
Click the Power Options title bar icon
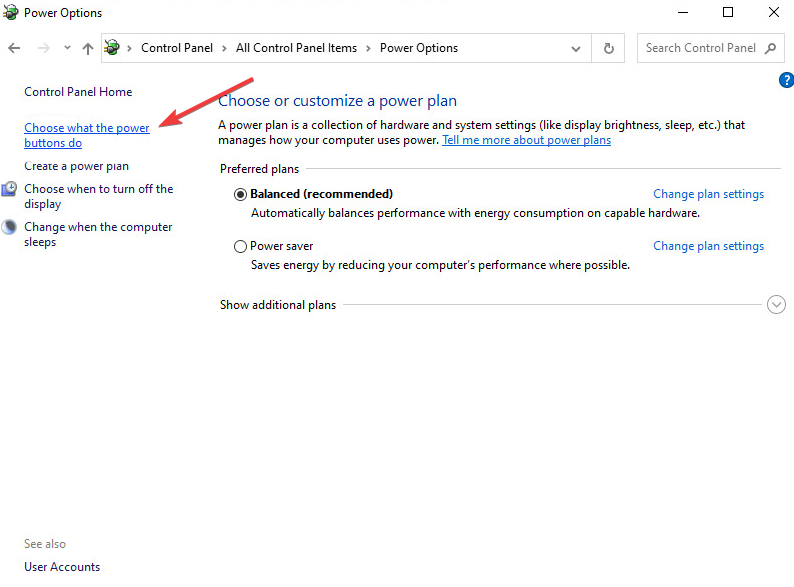pos(10,12)
